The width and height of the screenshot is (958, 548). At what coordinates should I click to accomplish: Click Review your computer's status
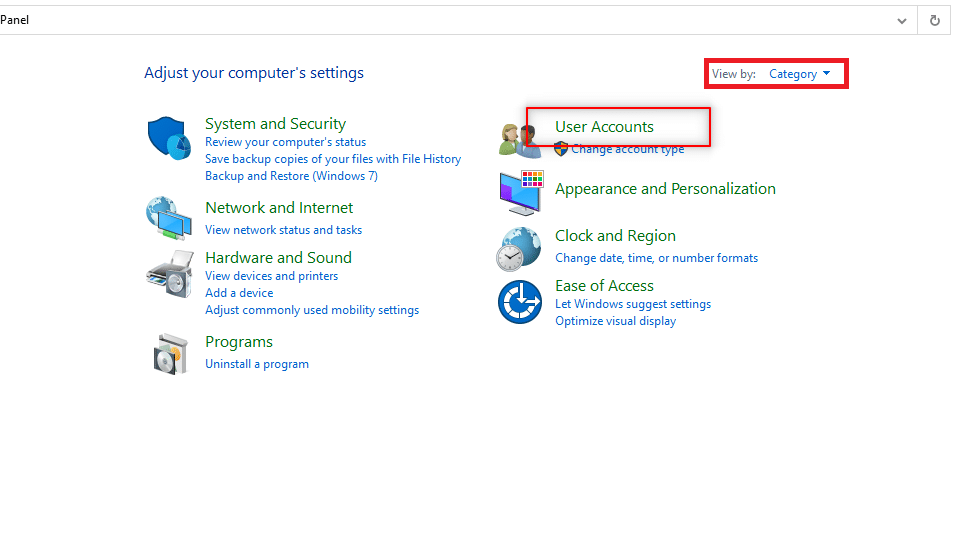[x=285, y=142]
